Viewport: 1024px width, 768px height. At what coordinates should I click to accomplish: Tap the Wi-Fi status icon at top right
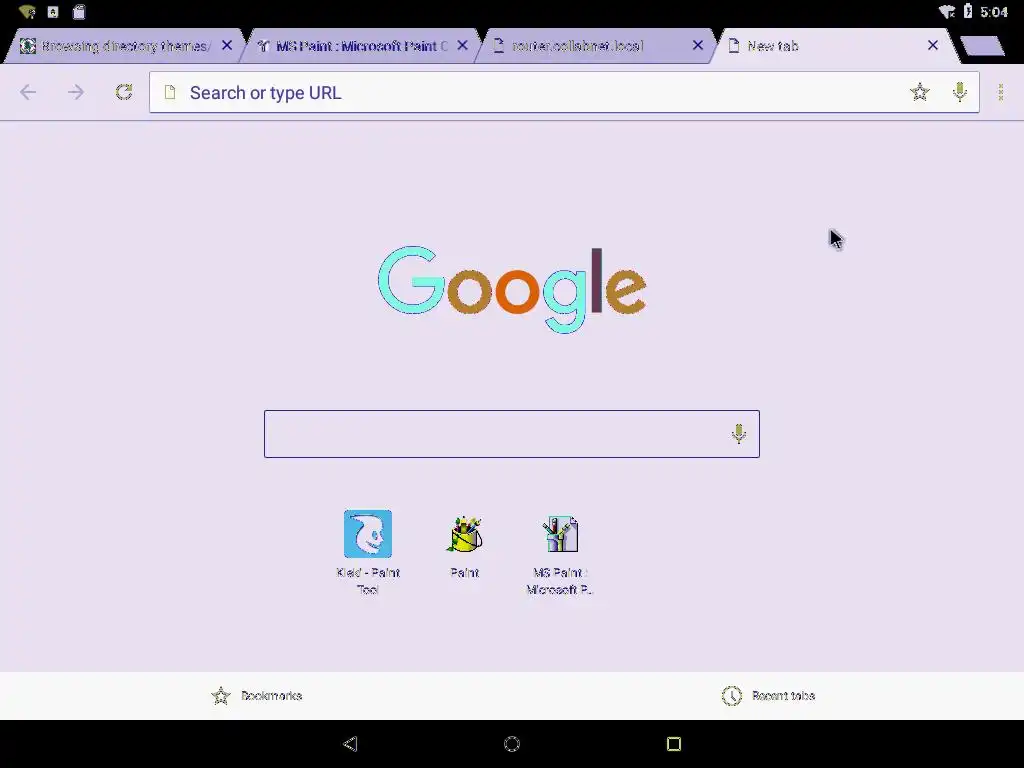[946, 12]
